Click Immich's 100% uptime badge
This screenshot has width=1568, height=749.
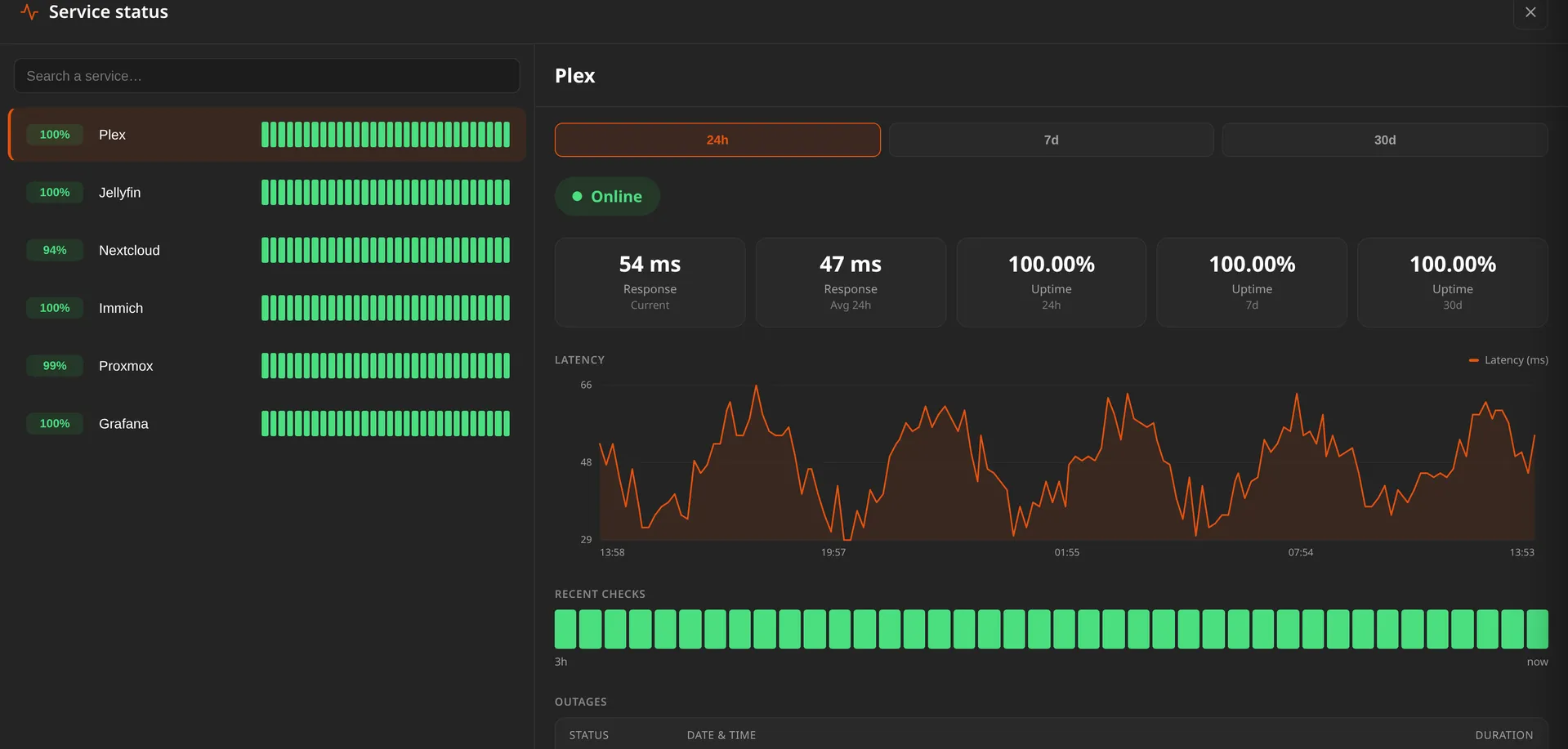pos(55,308)
